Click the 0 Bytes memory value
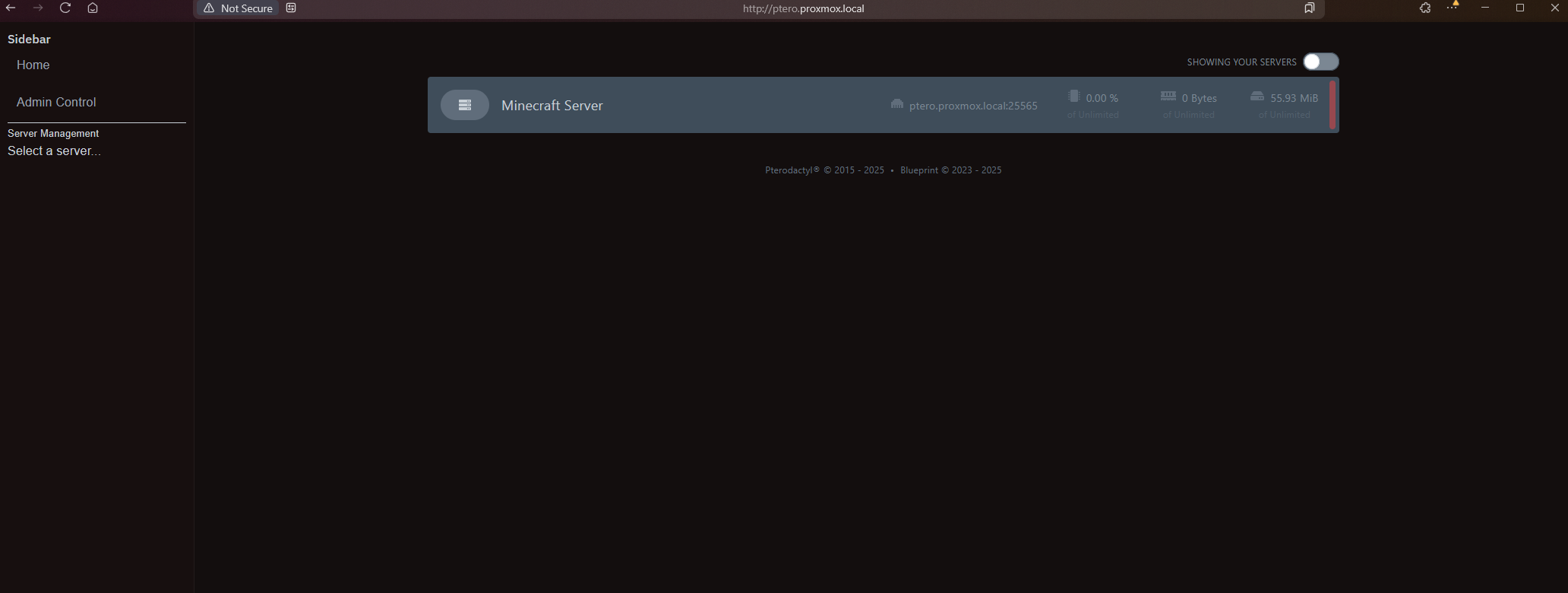 pos(1199,98)
